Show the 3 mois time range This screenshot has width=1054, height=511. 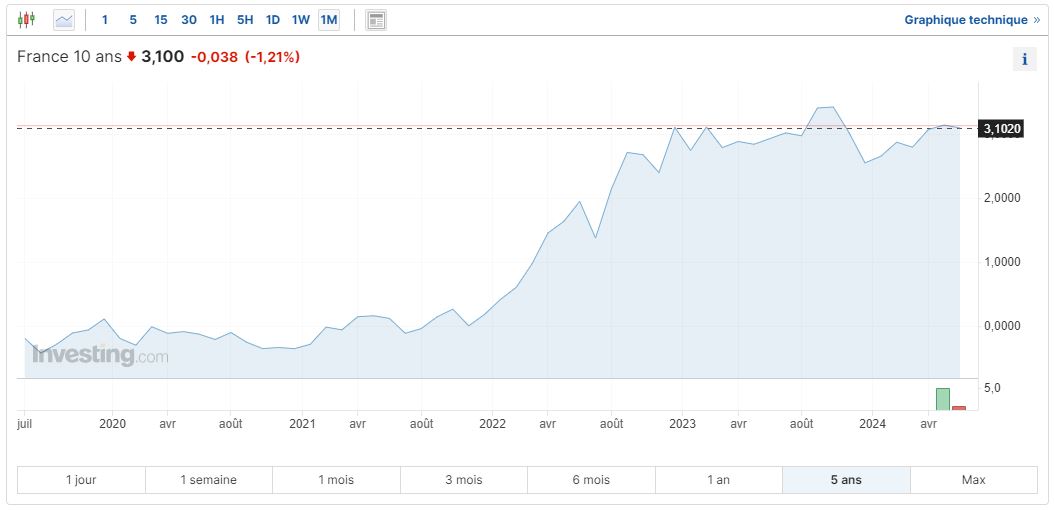[x=464, y=480]
